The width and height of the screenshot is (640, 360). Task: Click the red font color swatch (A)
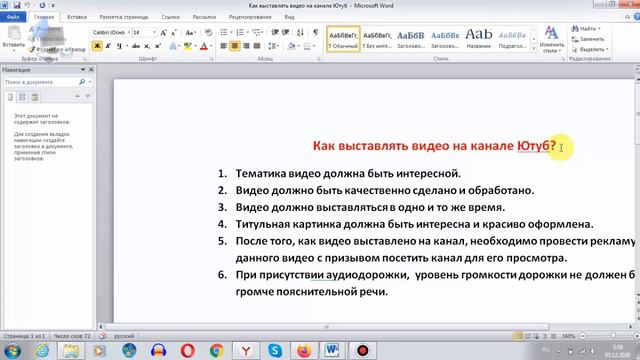point(204,46)
